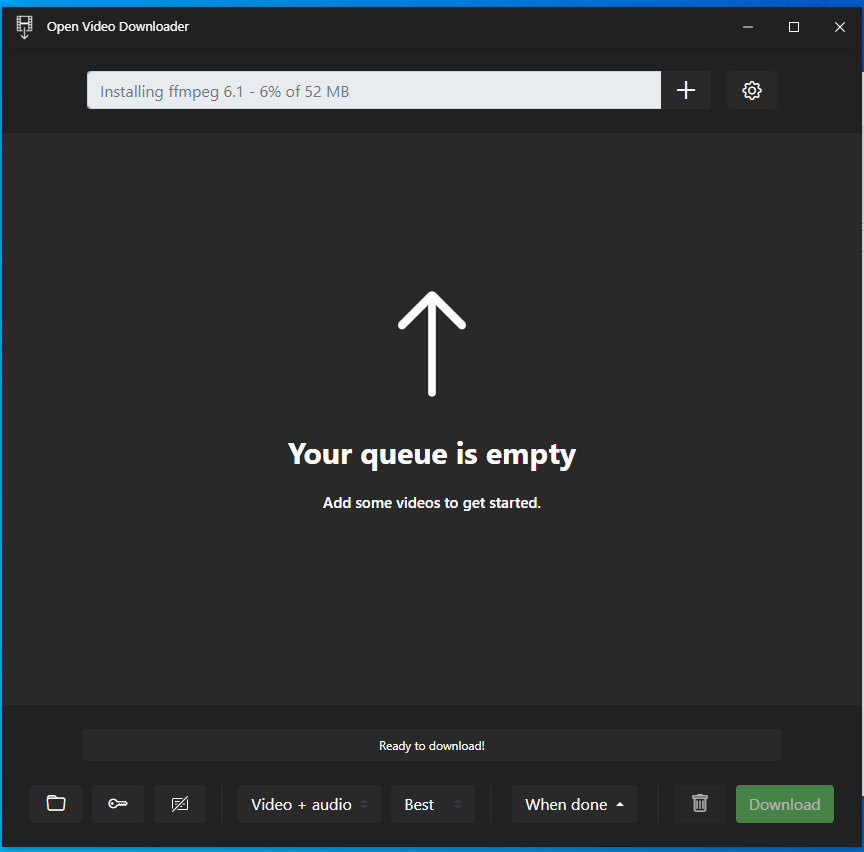864x852 pixels.
Task: Clear the queue using the trash icon
Action: (x=699, y=804)
